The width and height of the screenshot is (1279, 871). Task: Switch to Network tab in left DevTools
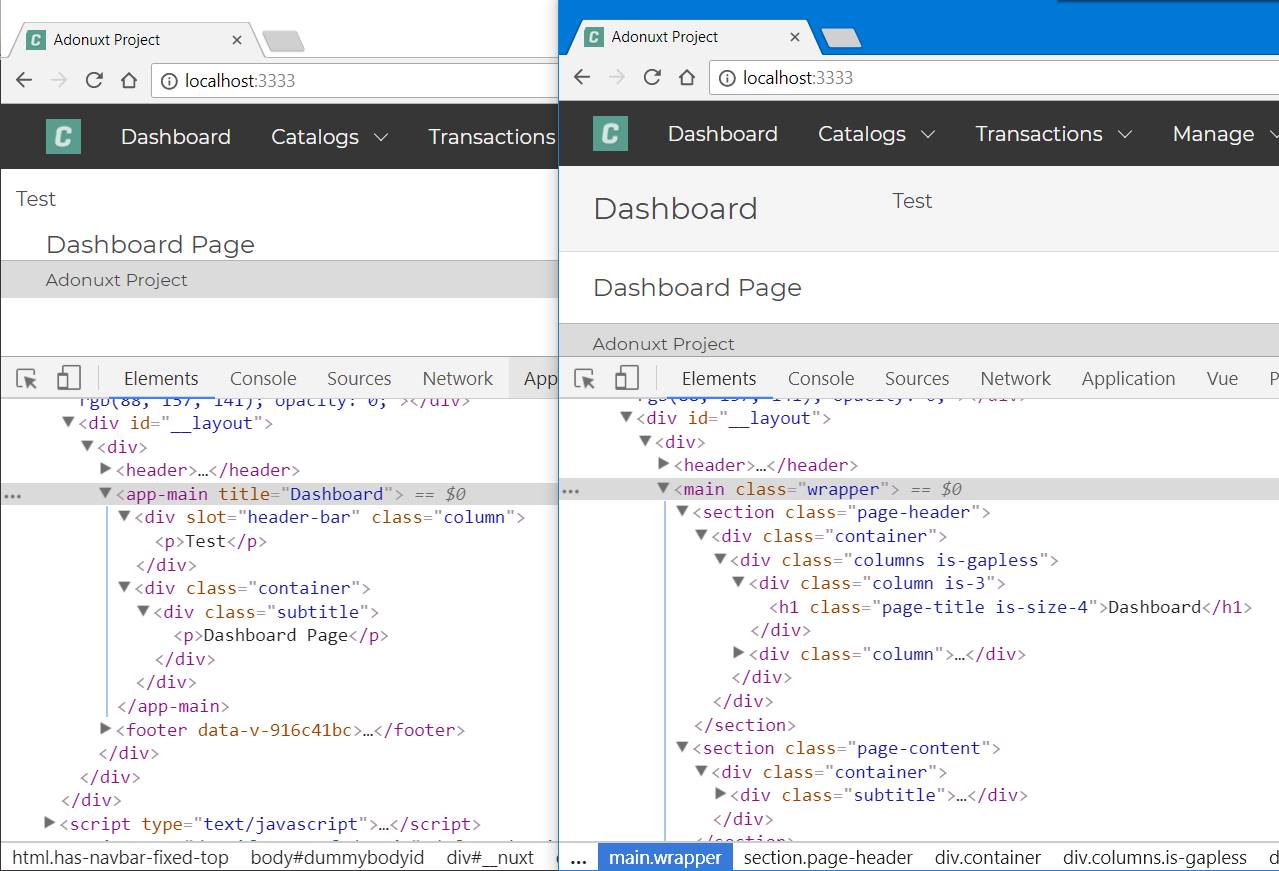[458, 379]
